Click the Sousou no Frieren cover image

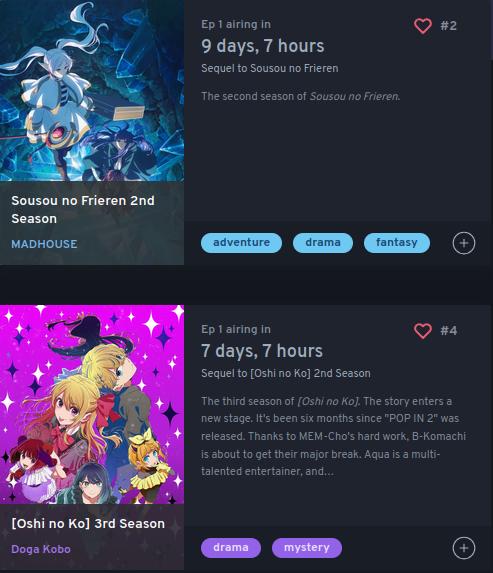[x=92, y=91]
